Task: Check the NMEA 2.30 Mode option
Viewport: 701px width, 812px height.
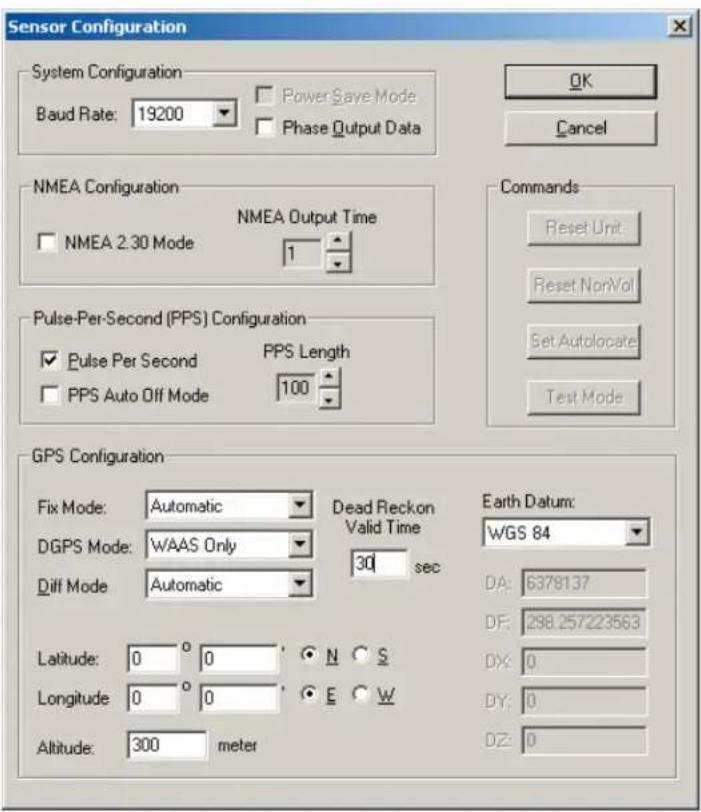Action: [47, 242]
